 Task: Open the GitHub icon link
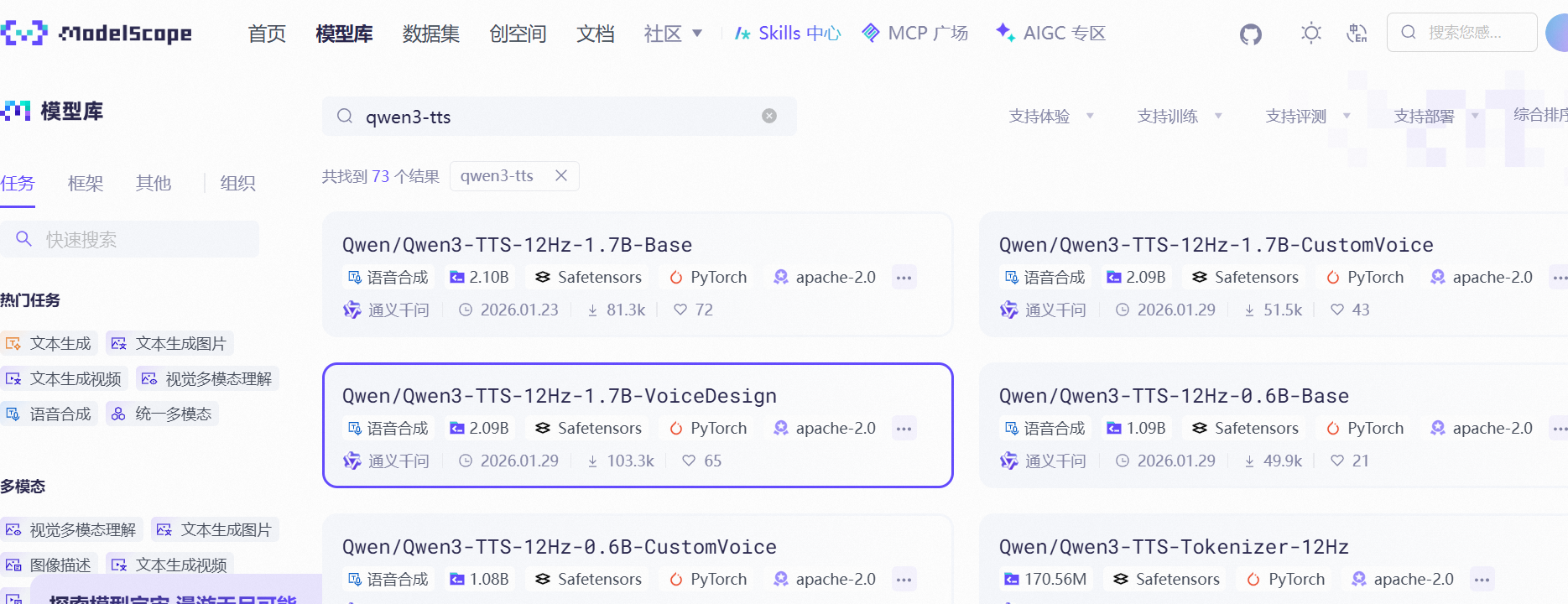[1251, 34]
